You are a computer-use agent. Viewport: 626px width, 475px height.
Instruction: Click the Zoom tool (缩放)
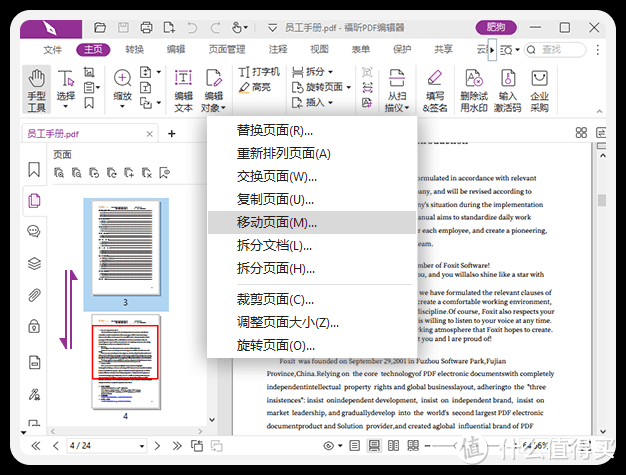(x=123, y=89)
